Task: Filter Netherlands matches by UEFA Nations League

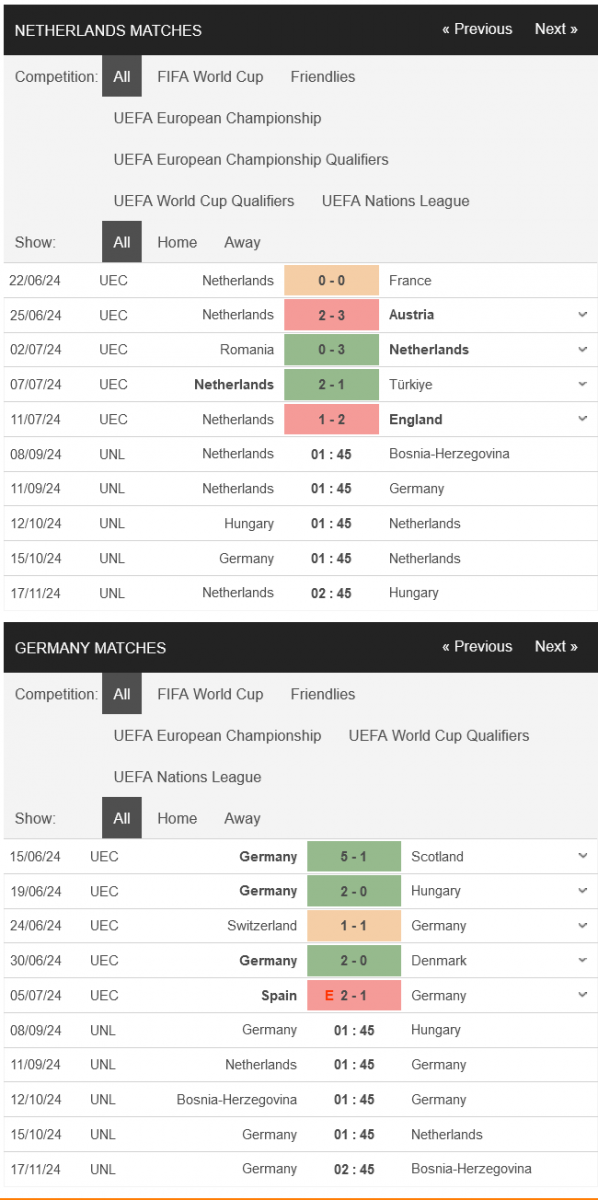Action: coord(395,200)
